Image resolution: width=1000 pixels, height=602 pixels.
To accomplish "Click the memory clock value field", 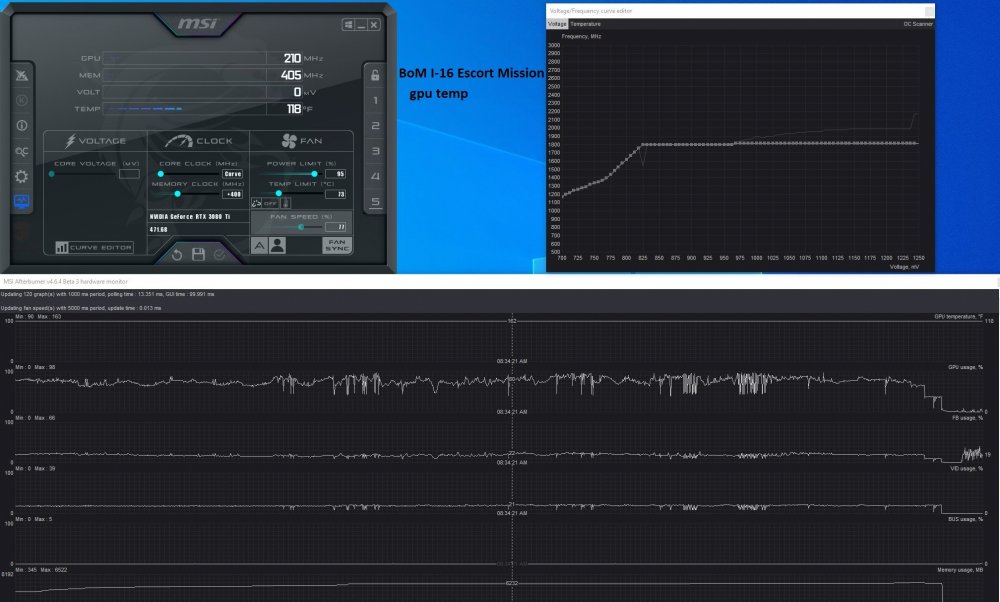I will (232, 194).
